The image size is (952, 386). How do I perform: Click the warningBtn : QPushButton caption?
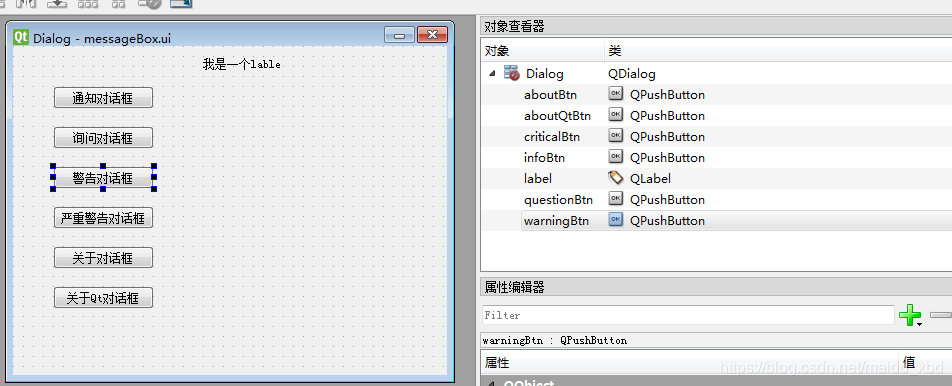(555, 340)
